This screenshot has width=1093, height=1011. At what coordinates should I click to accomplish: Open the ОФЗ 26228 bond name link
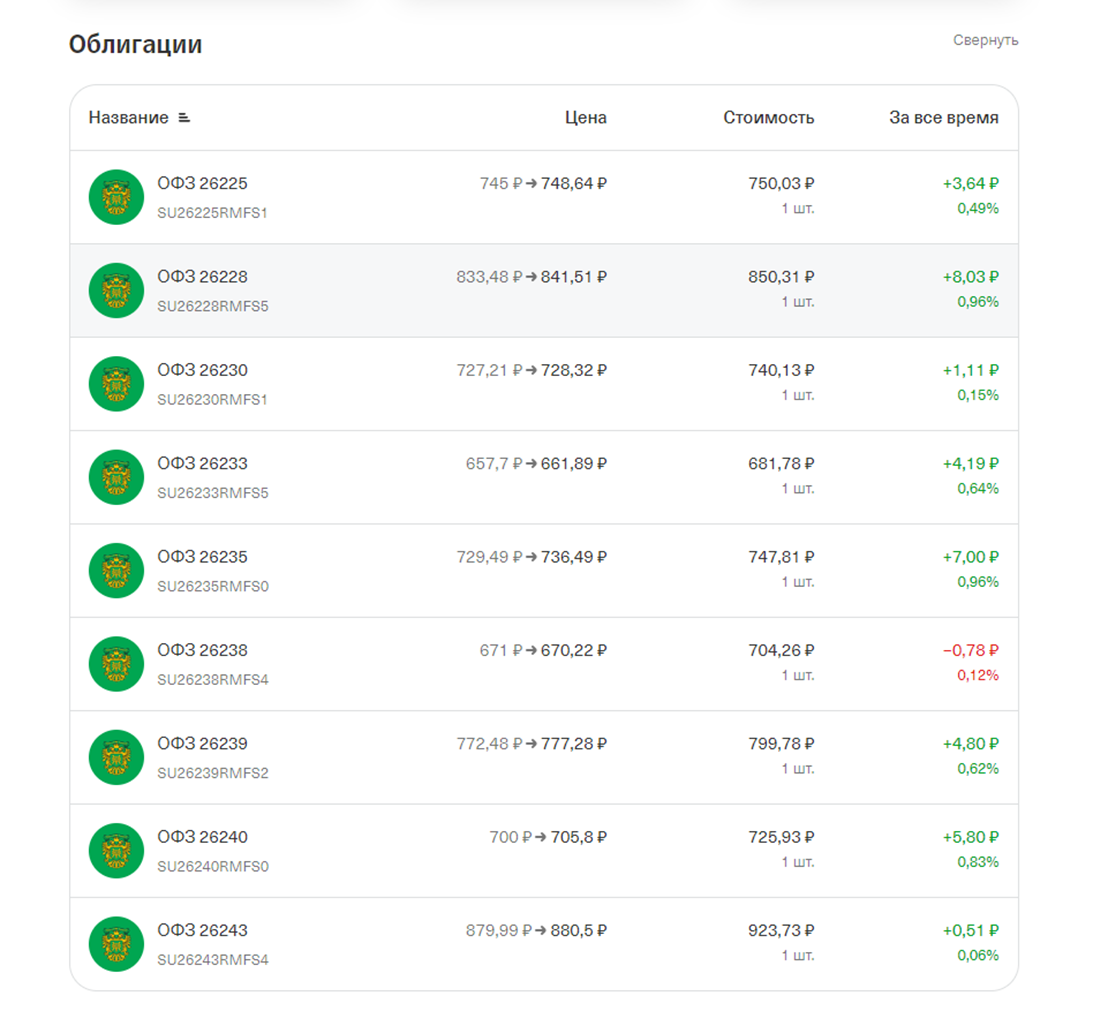pyautogui.click(x=202, y=277)
